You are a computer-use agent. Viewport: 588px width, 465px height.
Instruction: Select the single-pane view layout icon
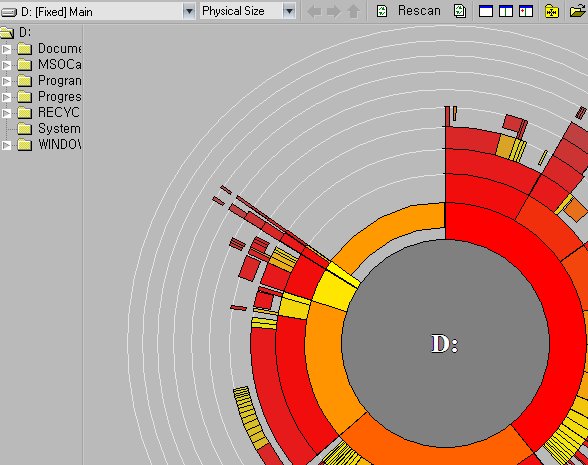tap(486, 11)
